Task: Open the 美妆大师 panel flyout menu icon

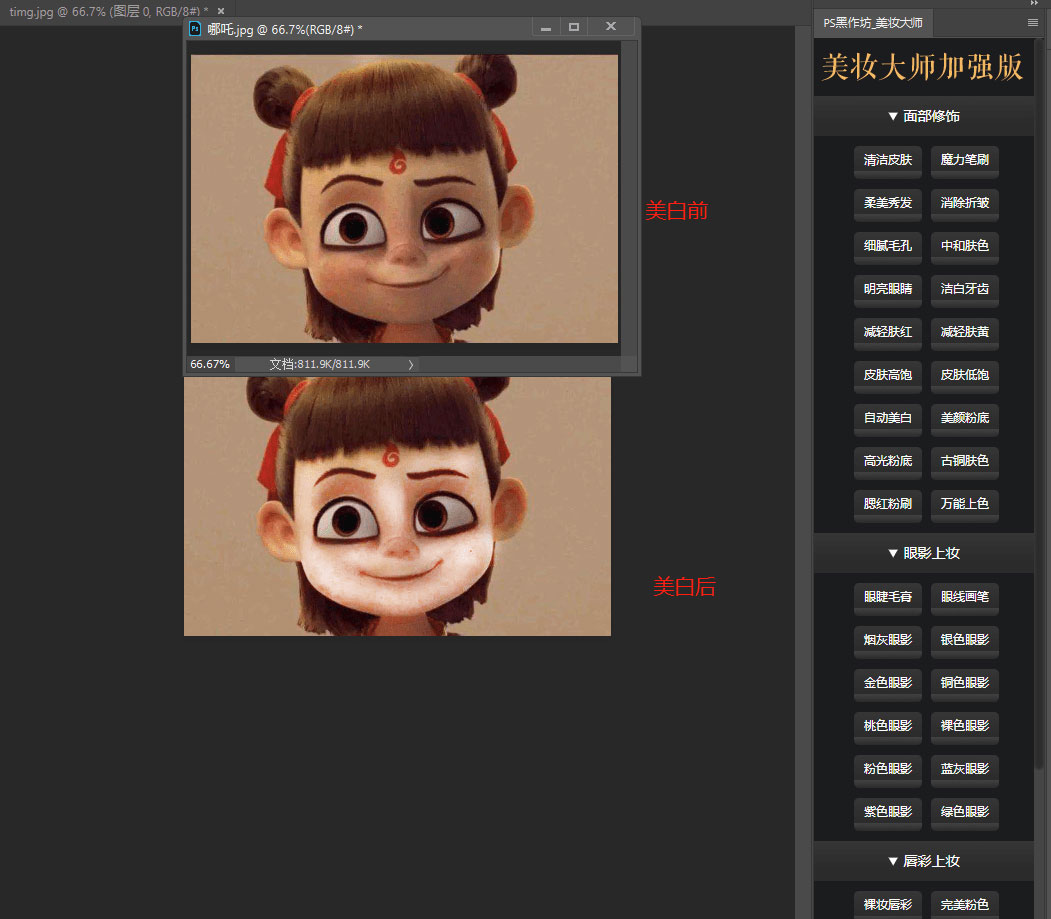Action: pyautogui.click(x=1033, y=22)
